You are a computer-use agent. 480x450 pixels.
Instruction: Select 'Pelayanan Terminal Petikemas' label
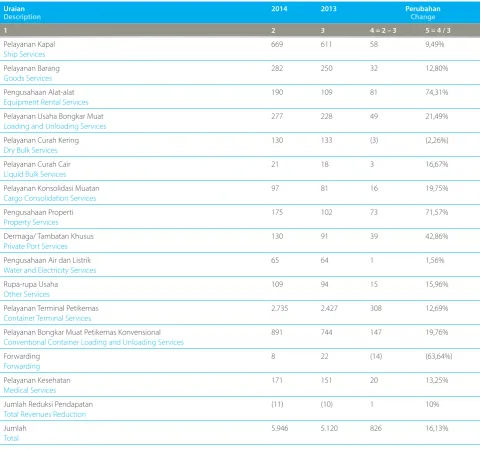coord(51,308)
